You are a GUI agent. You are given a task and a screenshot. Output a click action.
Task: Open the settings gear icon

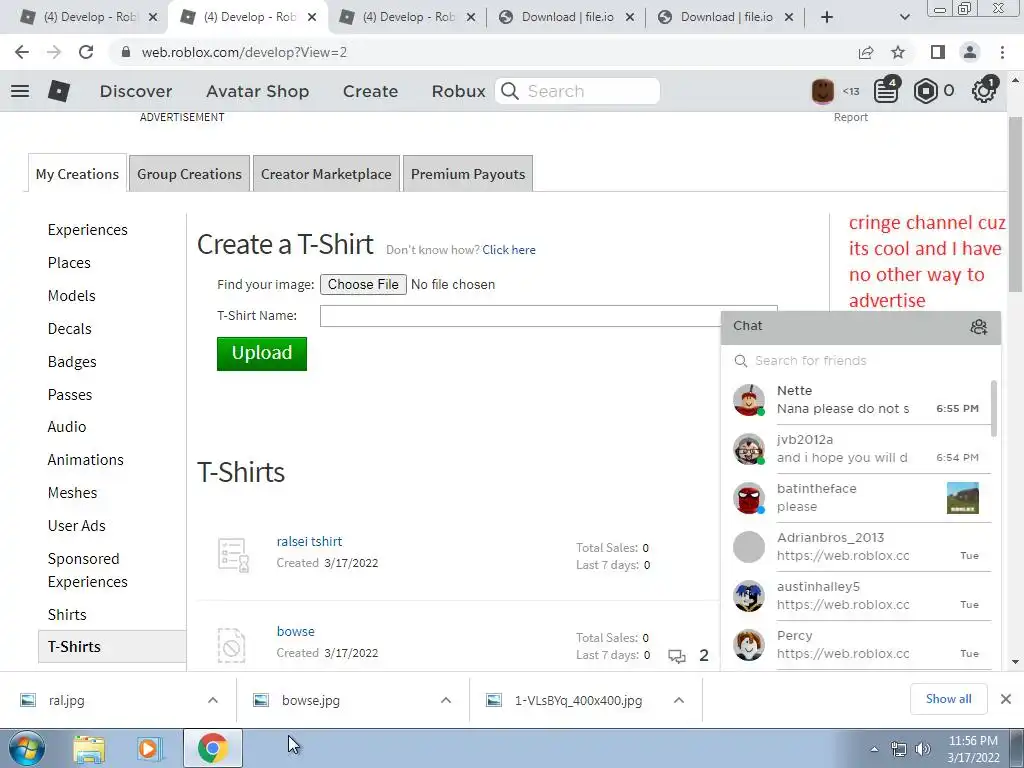click(x=984, y=91)
